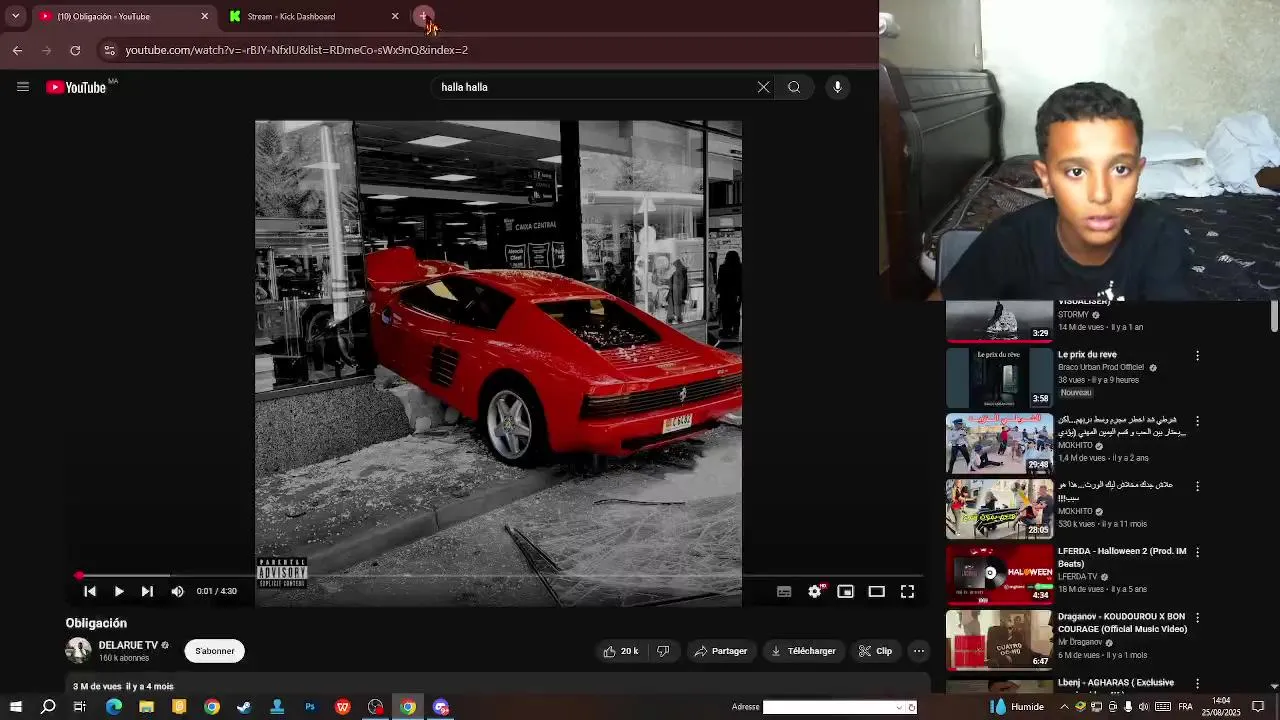Screen dimensions: 1280x720
Task: Enter fullscreen mode
Action: pos(907,591)
